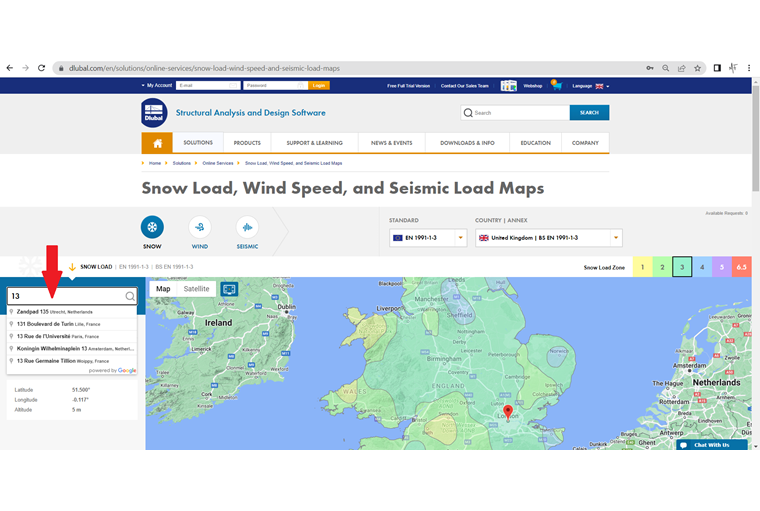Click the browser address bar URL
The height and width of the screenshot is (511, 760).
pyautogui.click(x=204, y=68)
